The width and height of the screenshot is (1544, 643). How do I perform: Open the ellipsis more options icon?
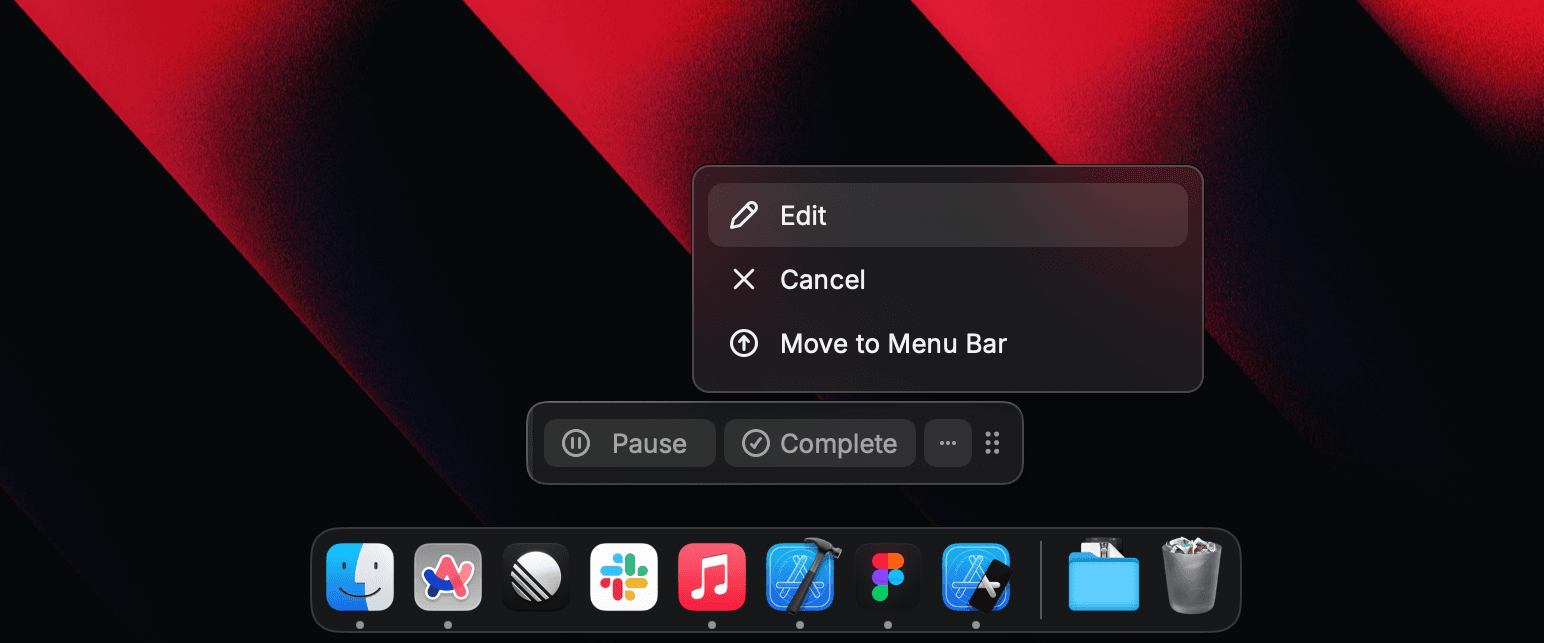[946, 443]
